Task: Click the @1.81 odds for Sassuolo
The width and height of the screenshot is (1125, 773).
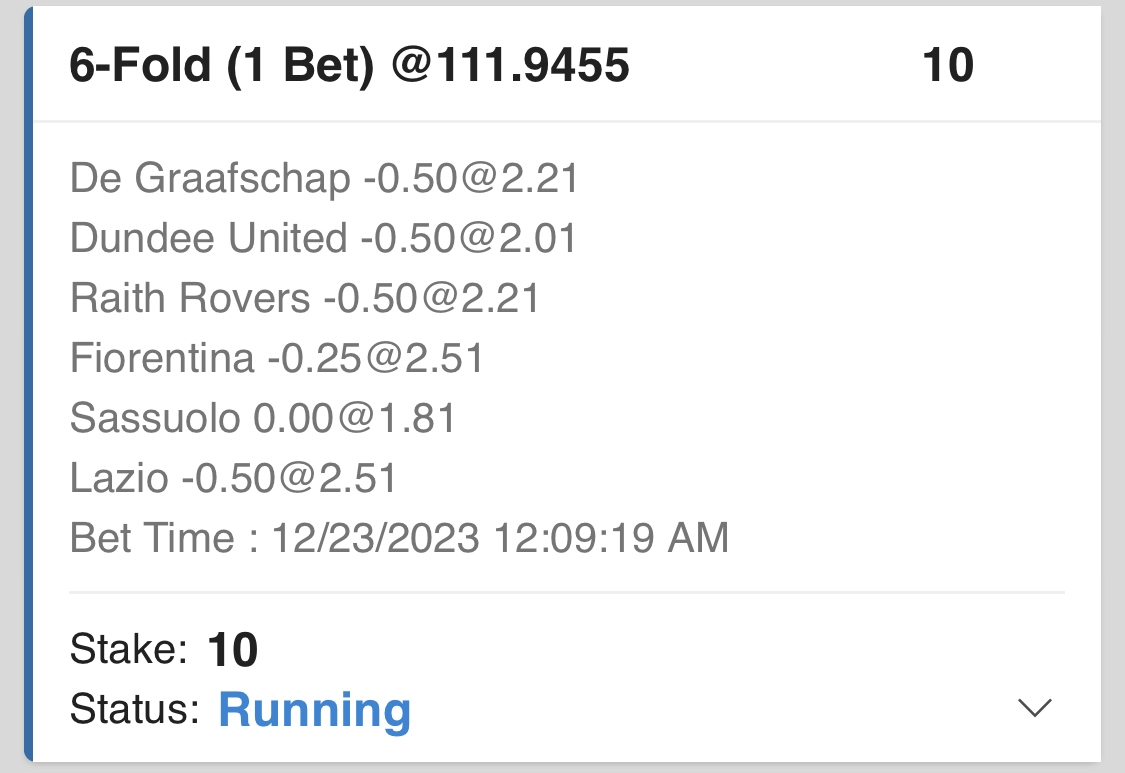Action: (x=395, y=418)
